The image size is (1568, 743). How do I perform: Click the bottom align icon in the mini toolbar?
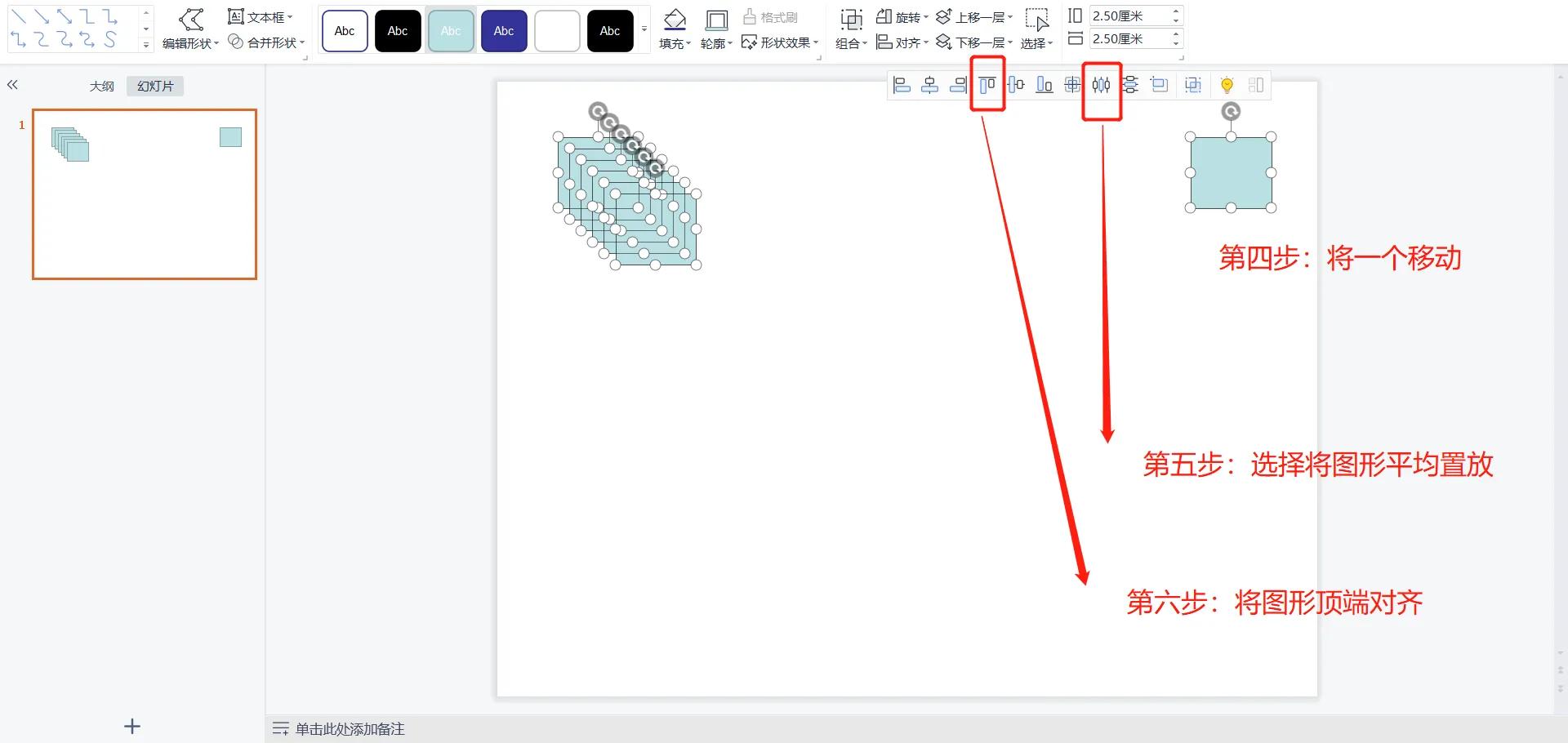pyautogui.click(x=1043, y=84)
